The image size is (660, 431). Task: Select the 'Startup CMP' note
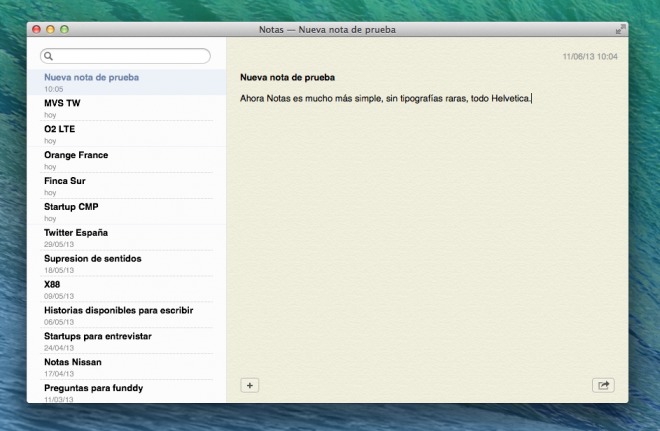(126, 212)
